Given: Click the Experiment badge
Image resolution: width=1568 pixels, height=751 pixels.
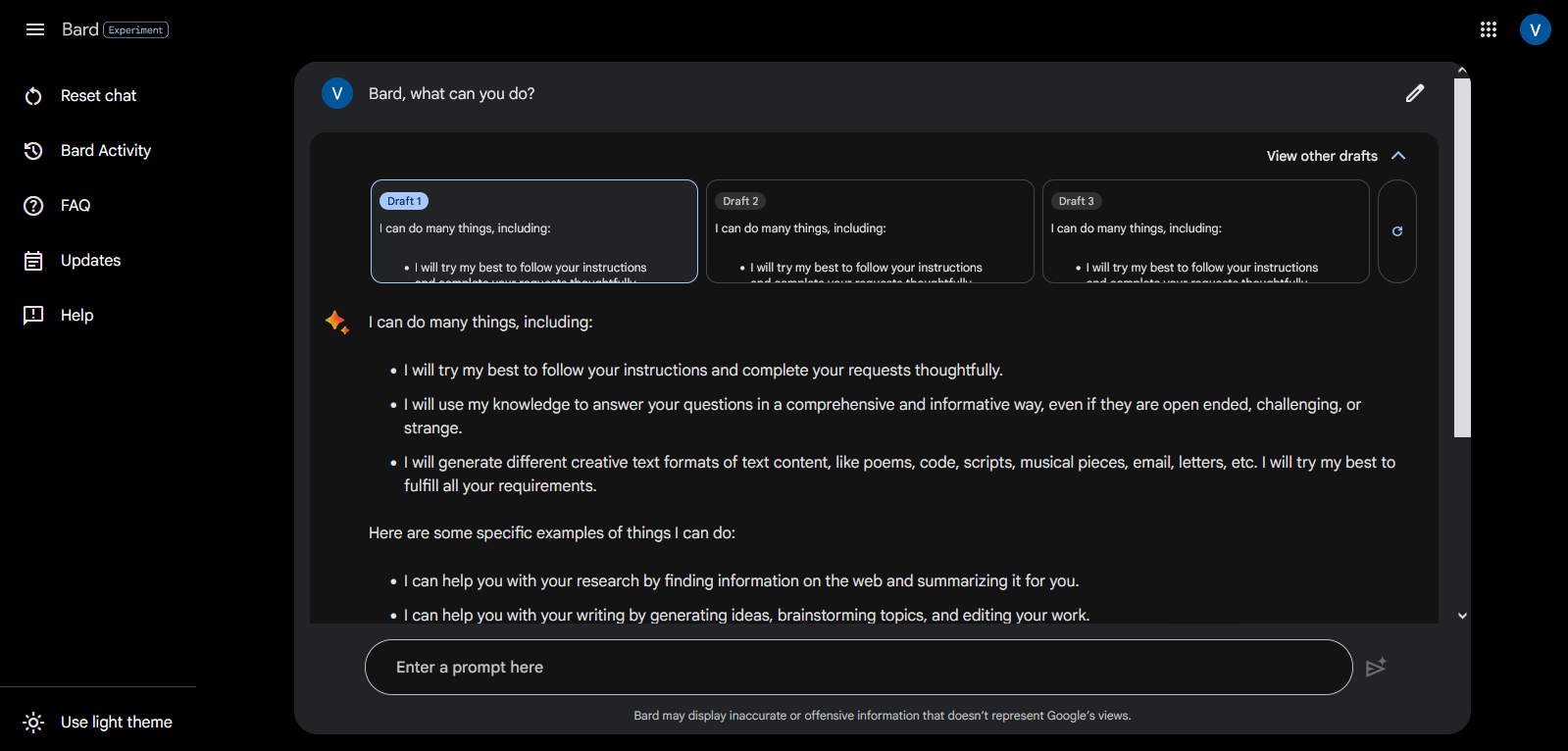Looking at the screenshot, I should [136, 30].
